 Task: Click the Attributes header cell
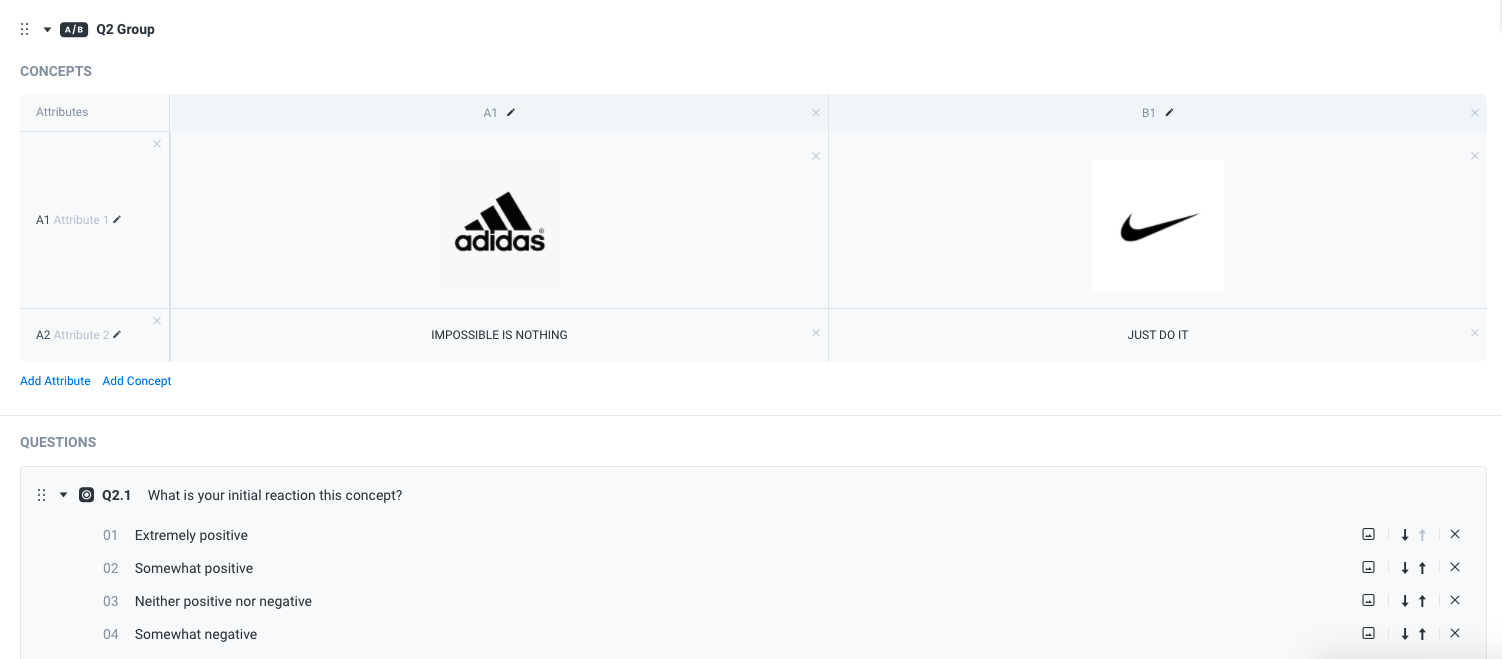95,112
